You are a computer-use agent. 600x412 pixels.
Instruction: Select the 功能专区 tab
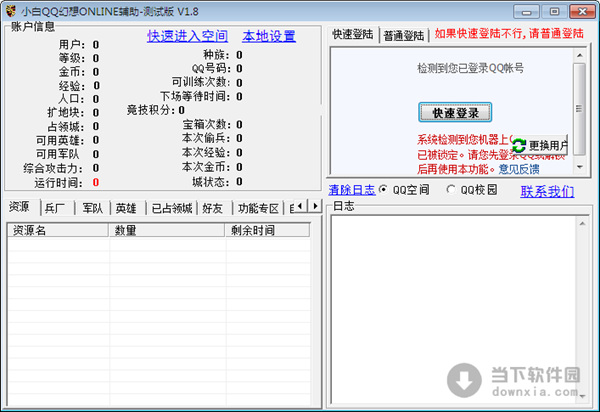[258, 208]
